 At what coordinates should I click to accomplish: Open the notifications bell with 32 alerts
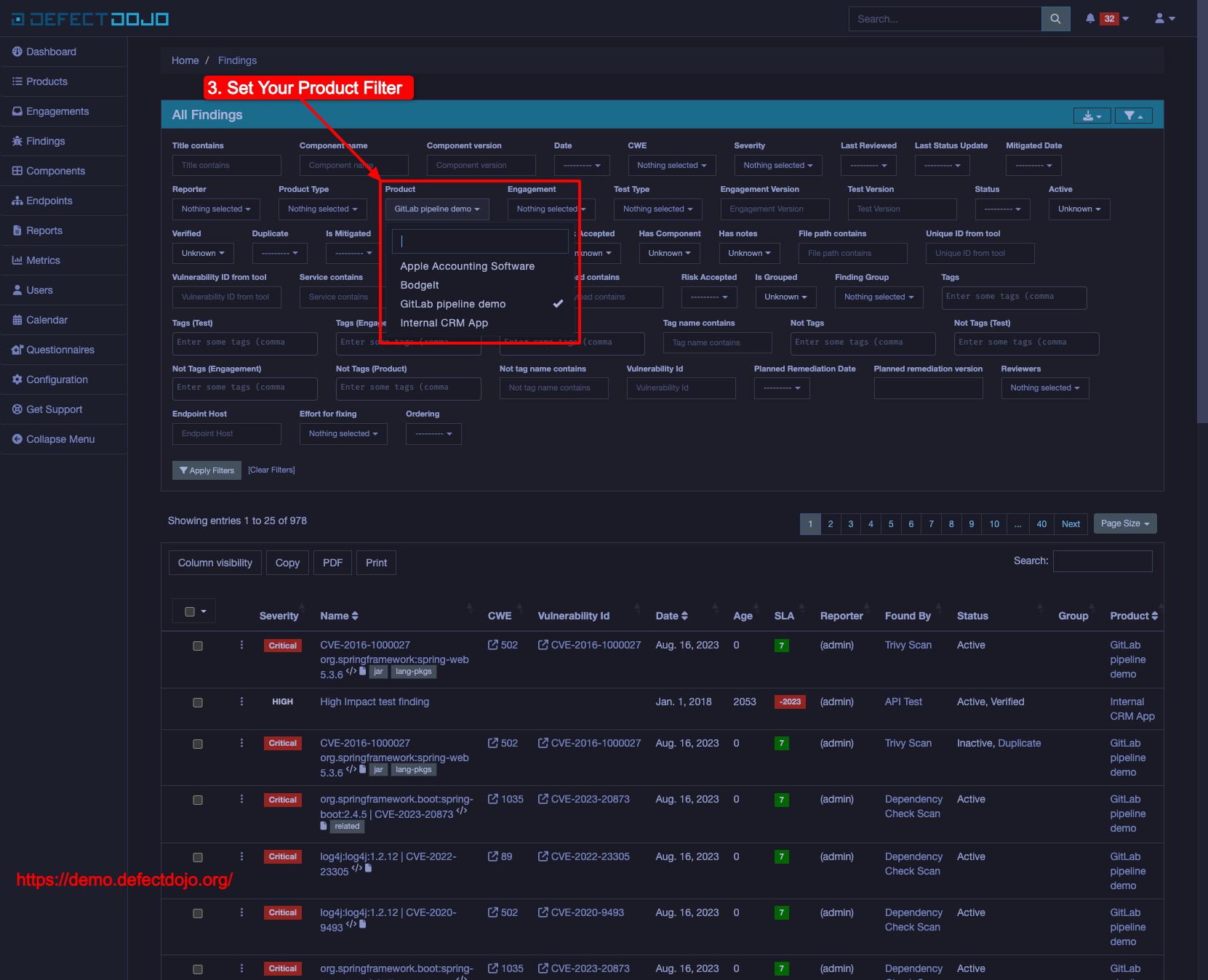[x=1107, y=19]
